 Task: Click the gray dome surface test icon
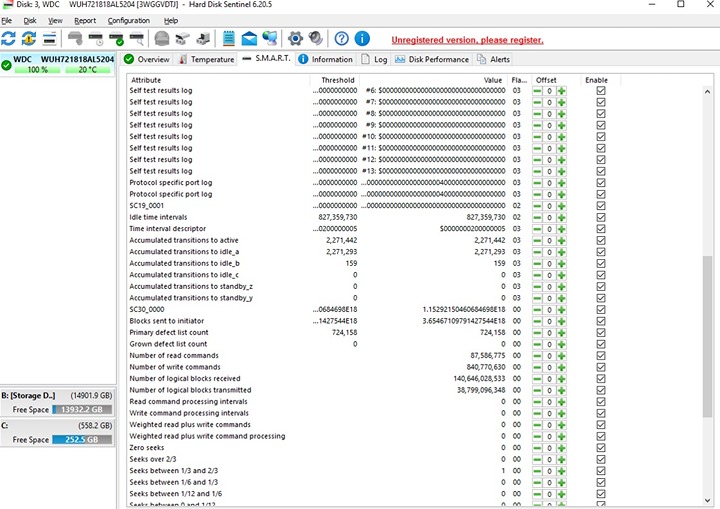162,39
